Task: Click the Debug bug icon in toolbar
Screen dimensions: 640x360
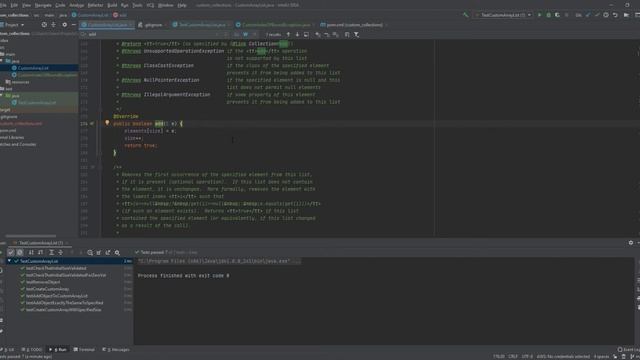Action: pyautogui.click(x=548, y=15)
